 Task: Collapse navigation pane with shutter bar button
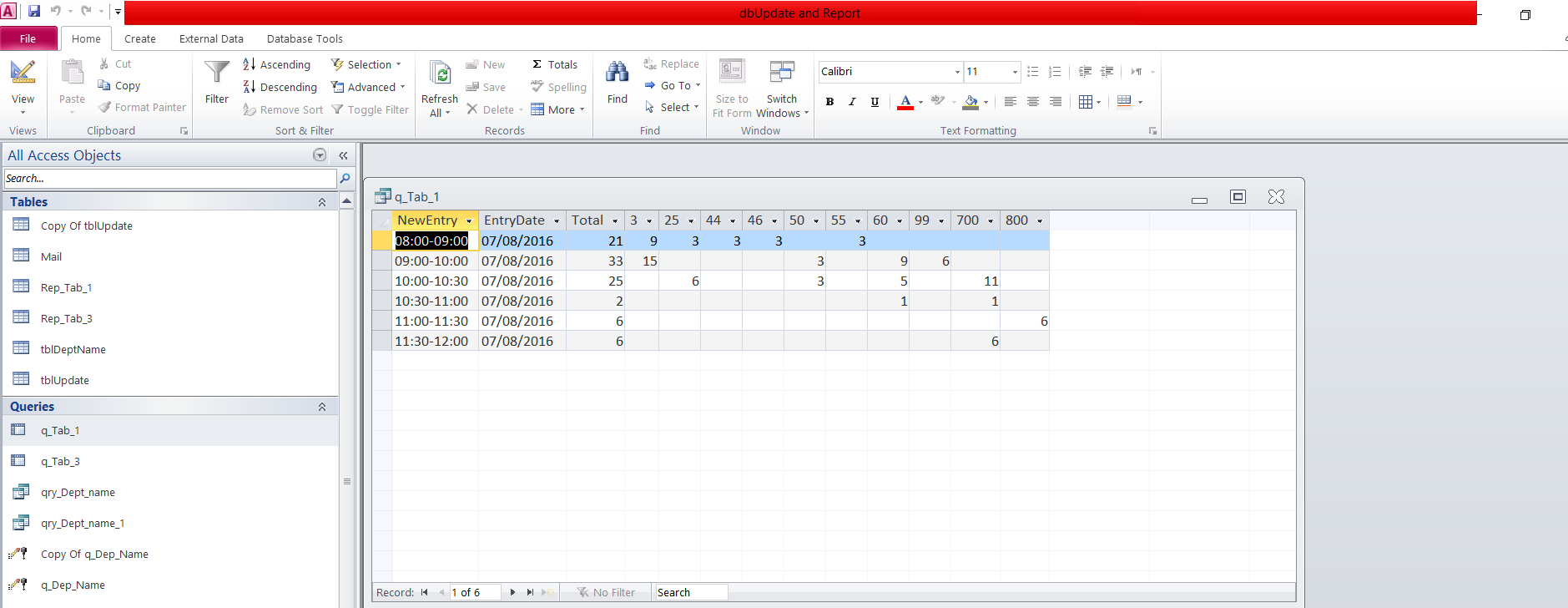click(343, 155)
